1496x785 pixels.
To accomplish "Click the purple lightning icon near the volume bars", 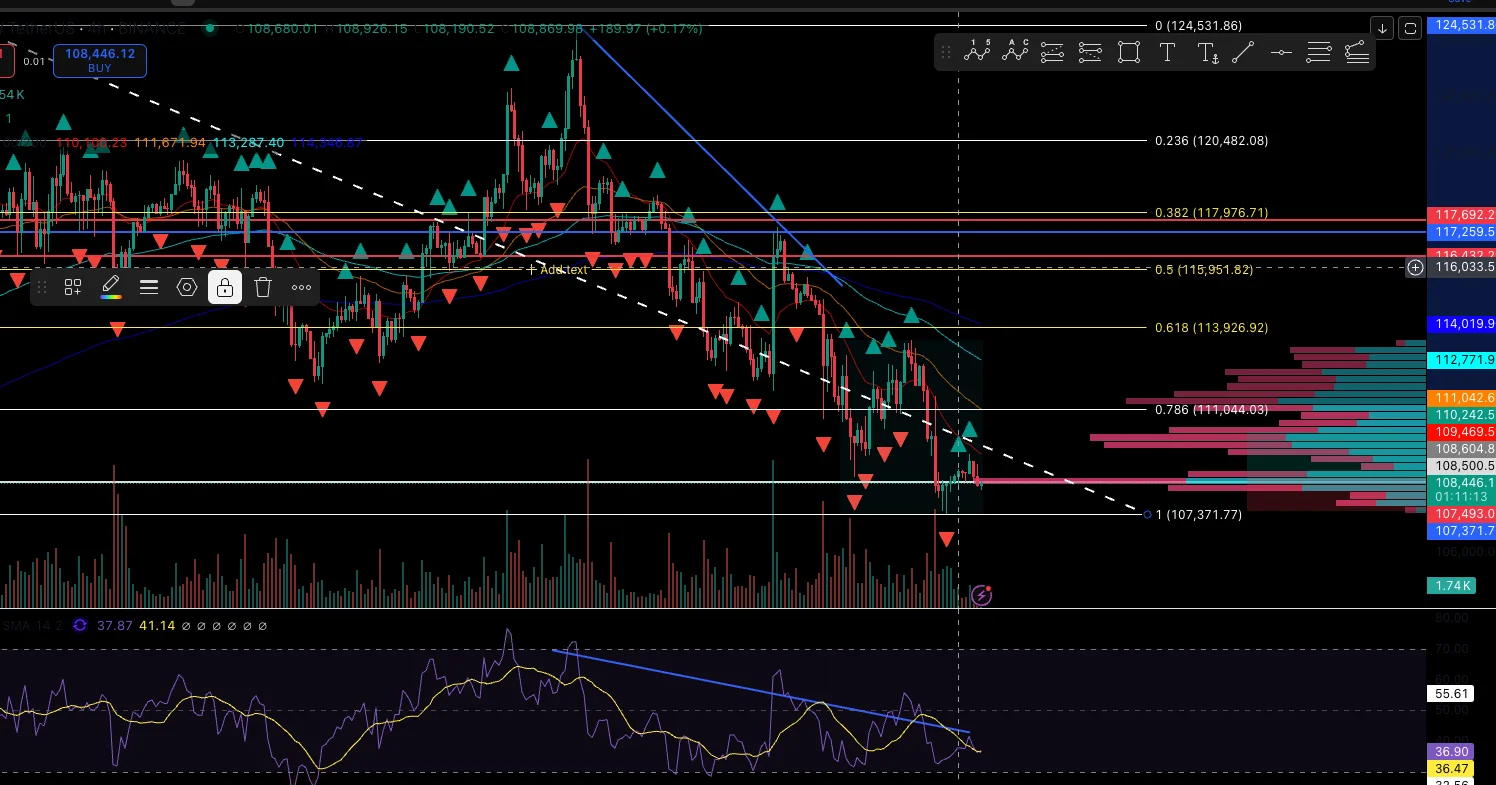I will click(982, 596).
